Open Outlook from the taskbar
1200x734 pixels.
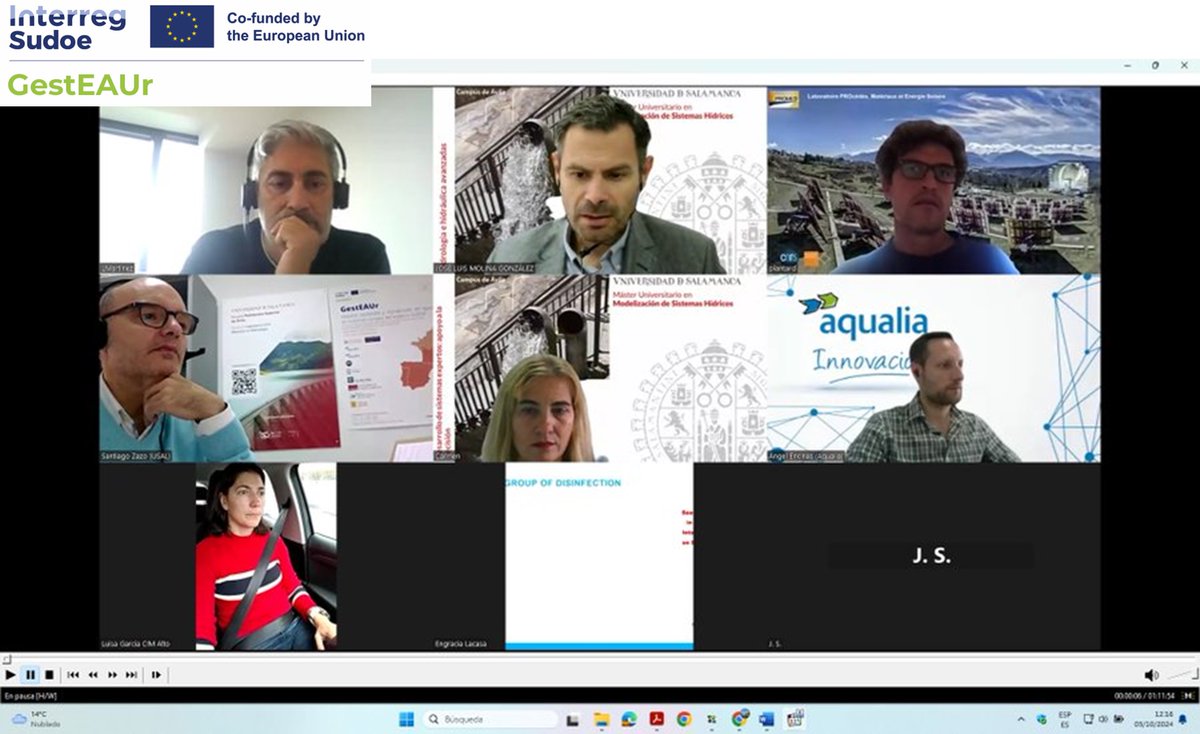(767, 718)
